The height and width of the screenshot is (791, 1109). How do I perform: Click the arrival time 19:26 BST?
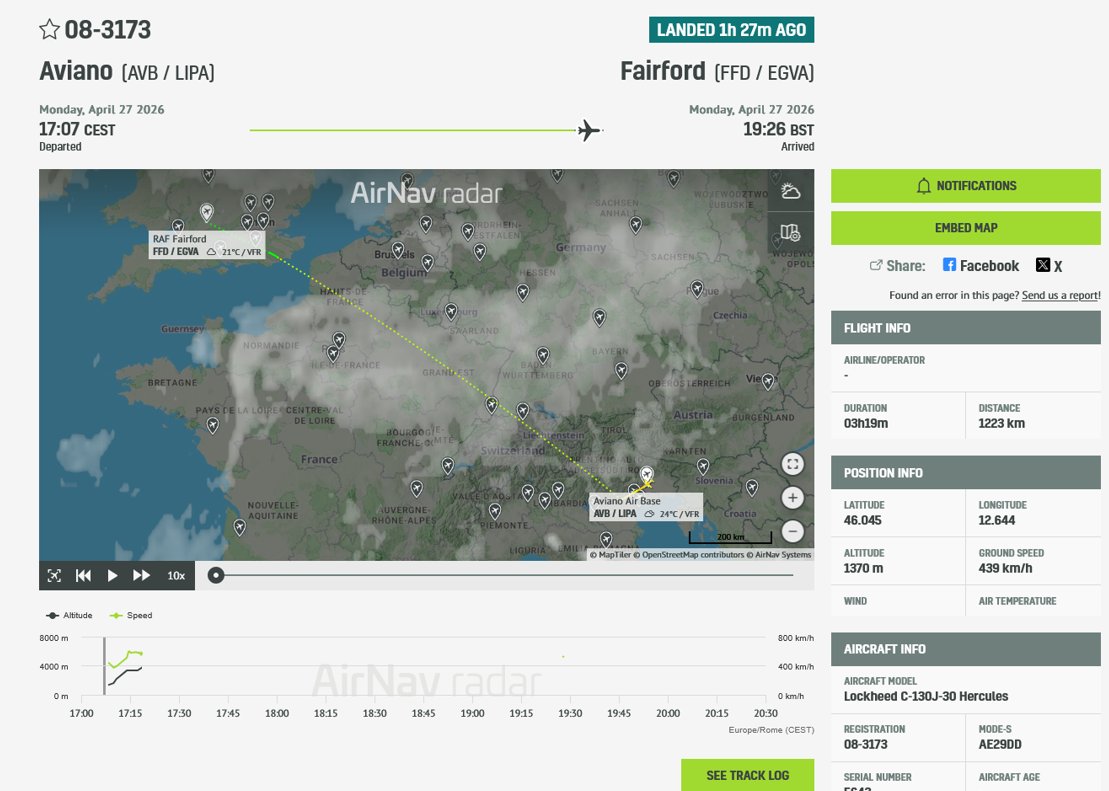click(778, 129)
